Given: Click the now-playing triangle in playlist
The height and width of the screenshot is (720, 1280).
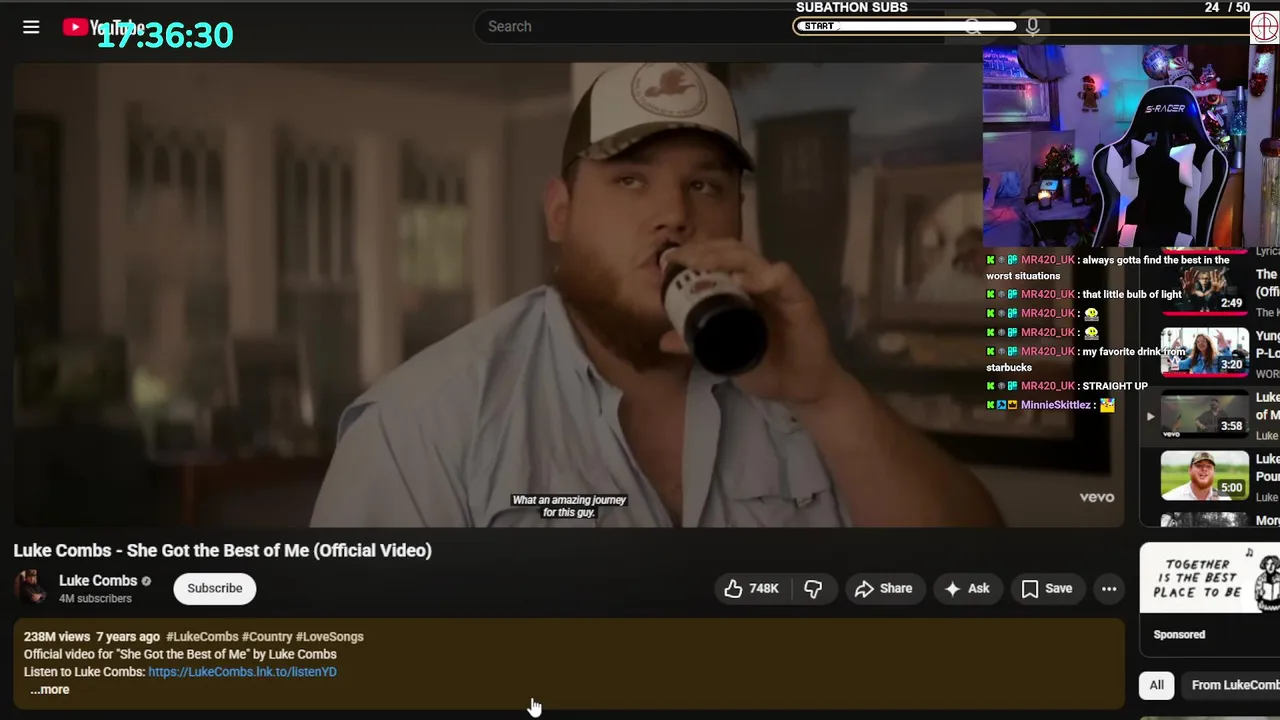Looking at the screenshot, I should [x=1150, y=416].
